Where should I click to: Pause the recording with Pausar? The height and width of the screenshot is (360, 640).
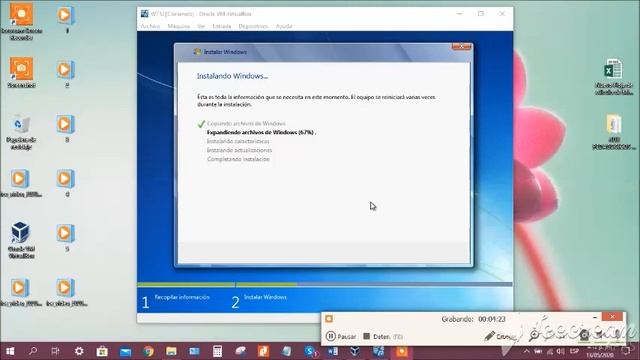pos(341,336)
